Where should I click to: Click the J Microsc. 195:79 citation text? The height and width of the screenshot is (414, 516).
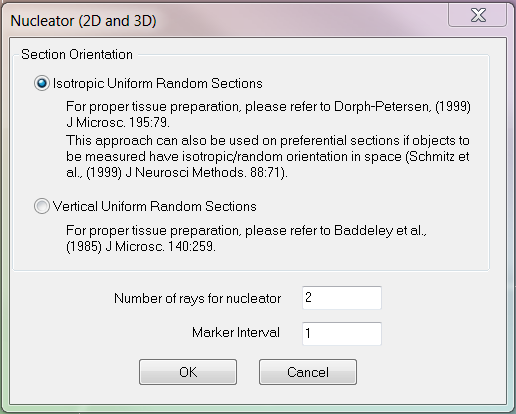(118, 122)
